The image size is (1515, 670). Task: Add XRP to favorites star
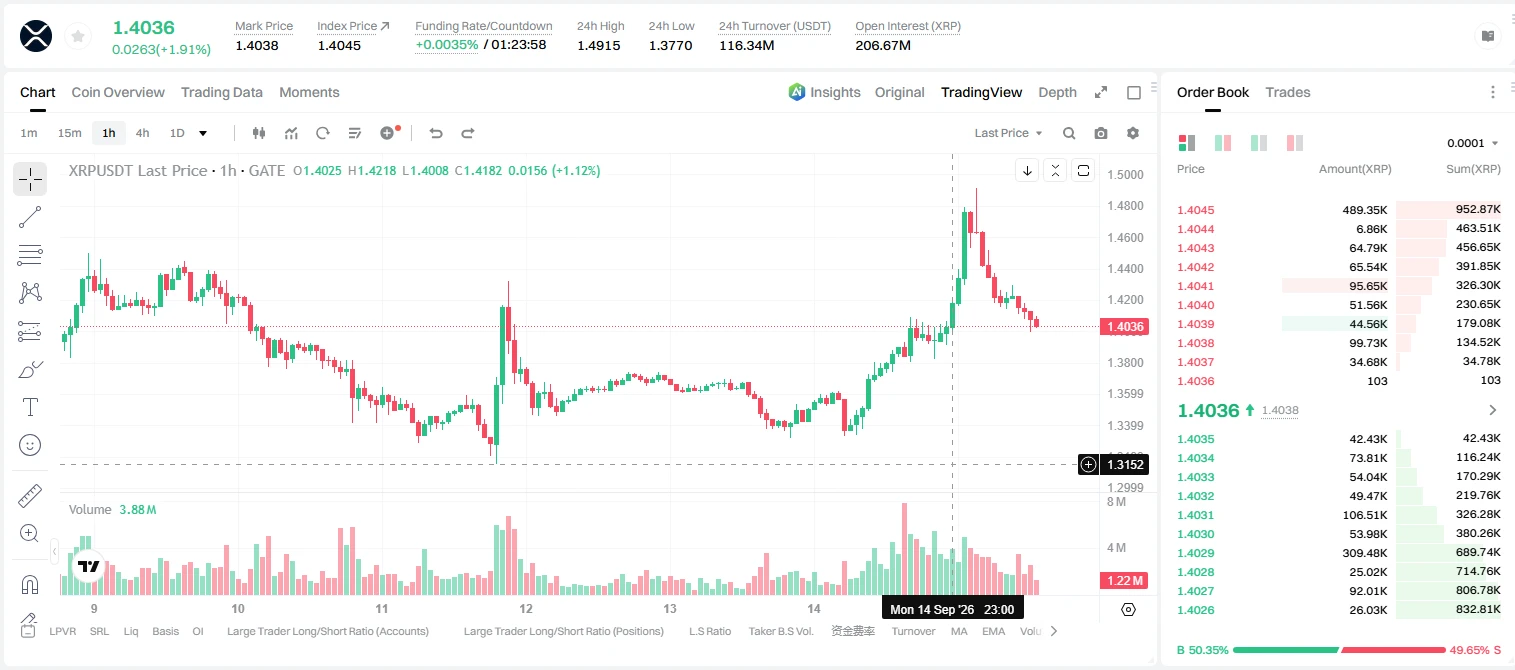tap(77, 36)
